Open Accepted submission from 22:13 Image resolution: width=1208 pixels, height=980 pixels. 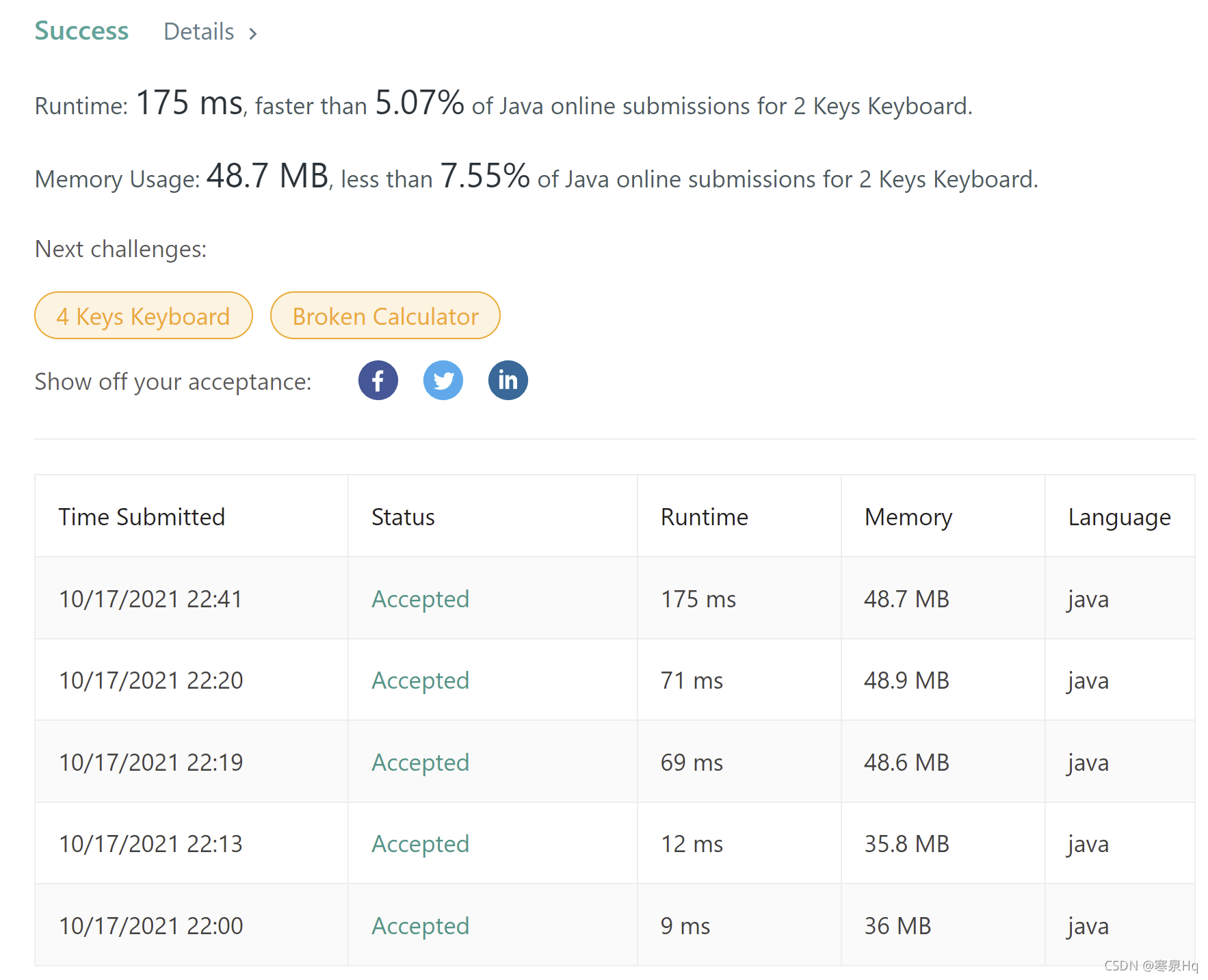(x=420, y=844)
